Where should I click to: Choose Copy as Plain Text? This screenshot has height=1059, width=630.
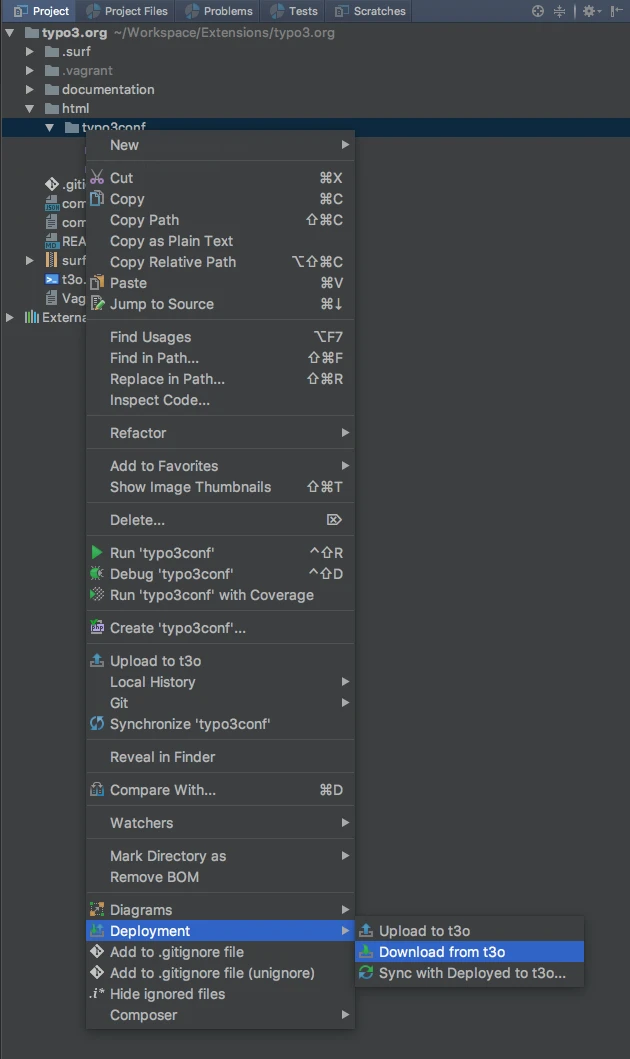point(220,241)
